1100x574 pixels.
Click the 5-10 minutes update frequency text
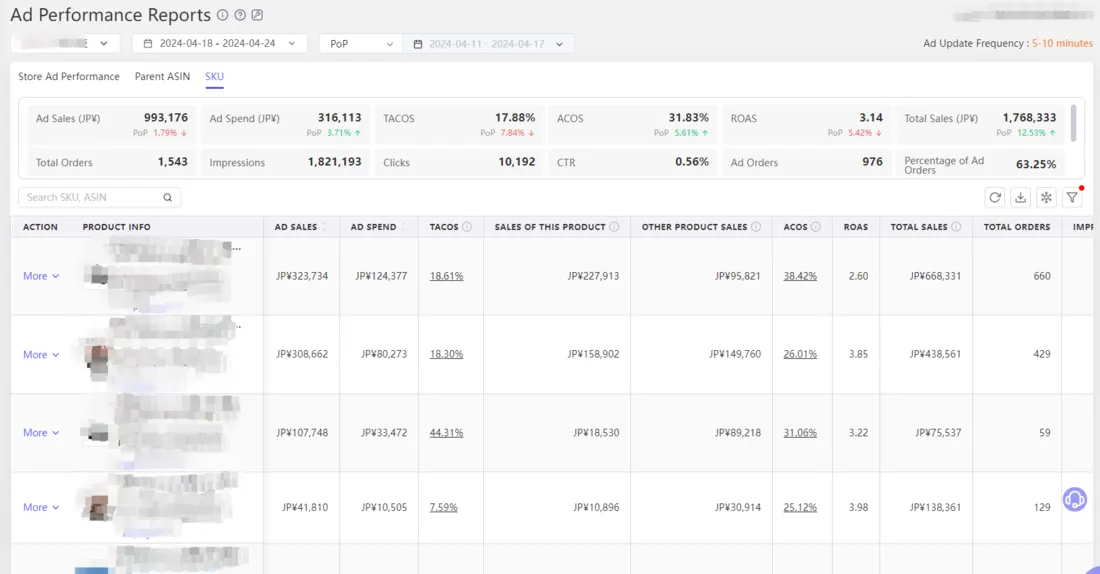(x=1062, y=44)
